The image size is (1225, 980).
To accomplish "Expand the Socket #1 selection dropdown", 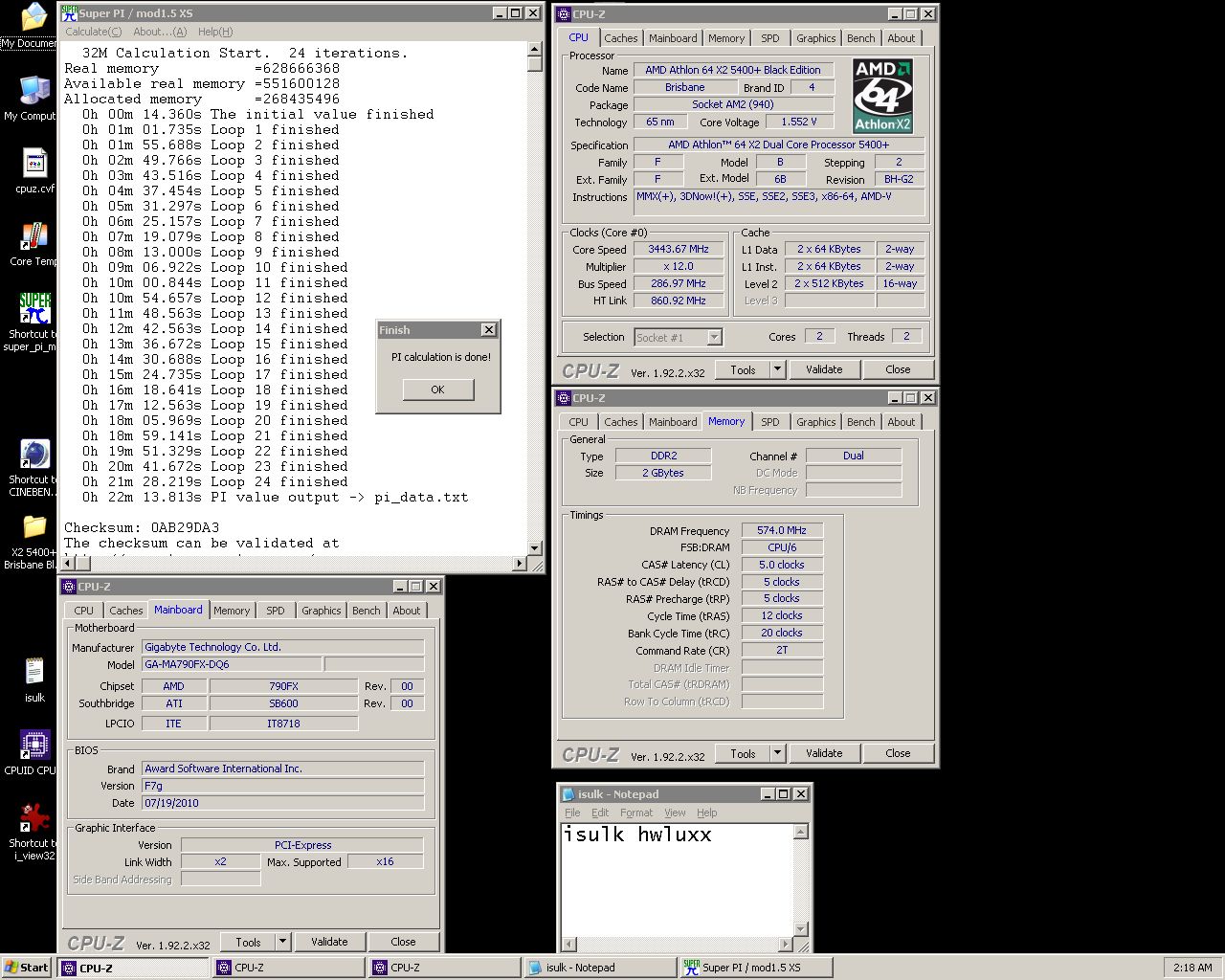I will click(714, 337).
